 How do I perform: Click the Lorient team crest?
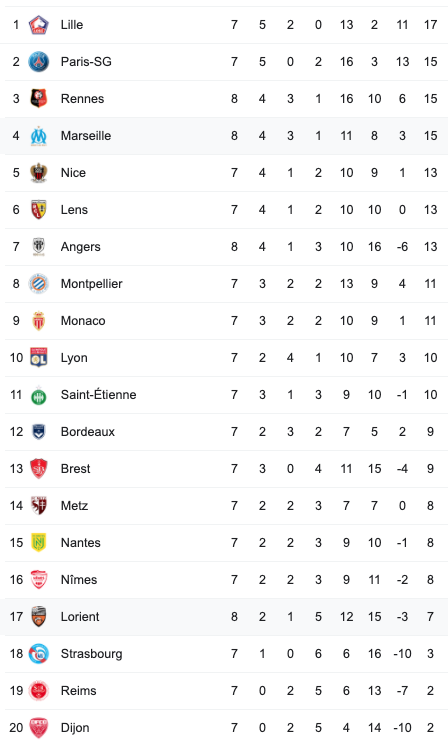coord(39,617)
